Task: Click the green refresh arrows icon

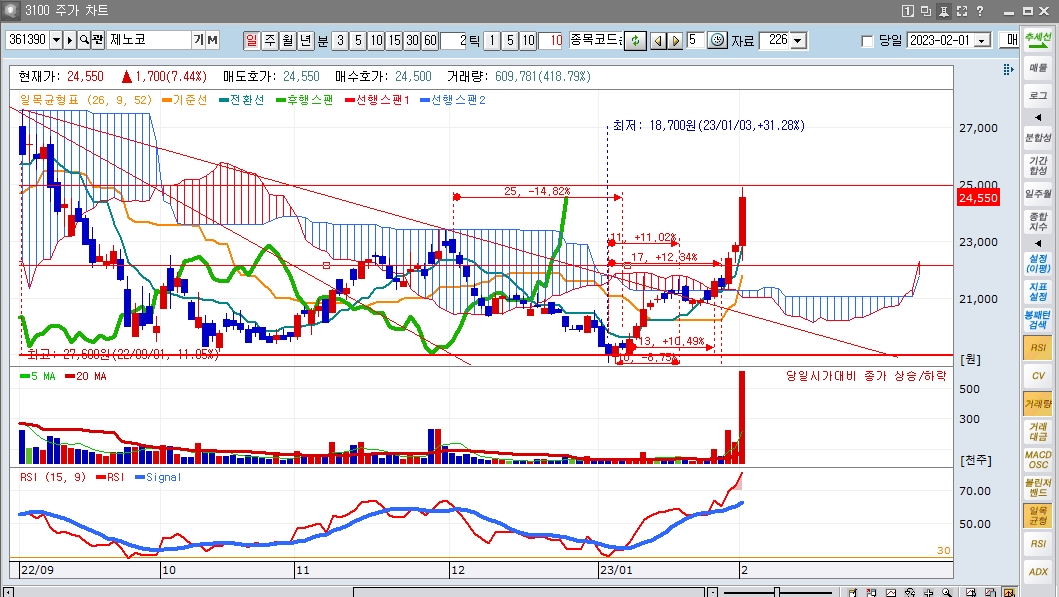Action: [634, 40]
